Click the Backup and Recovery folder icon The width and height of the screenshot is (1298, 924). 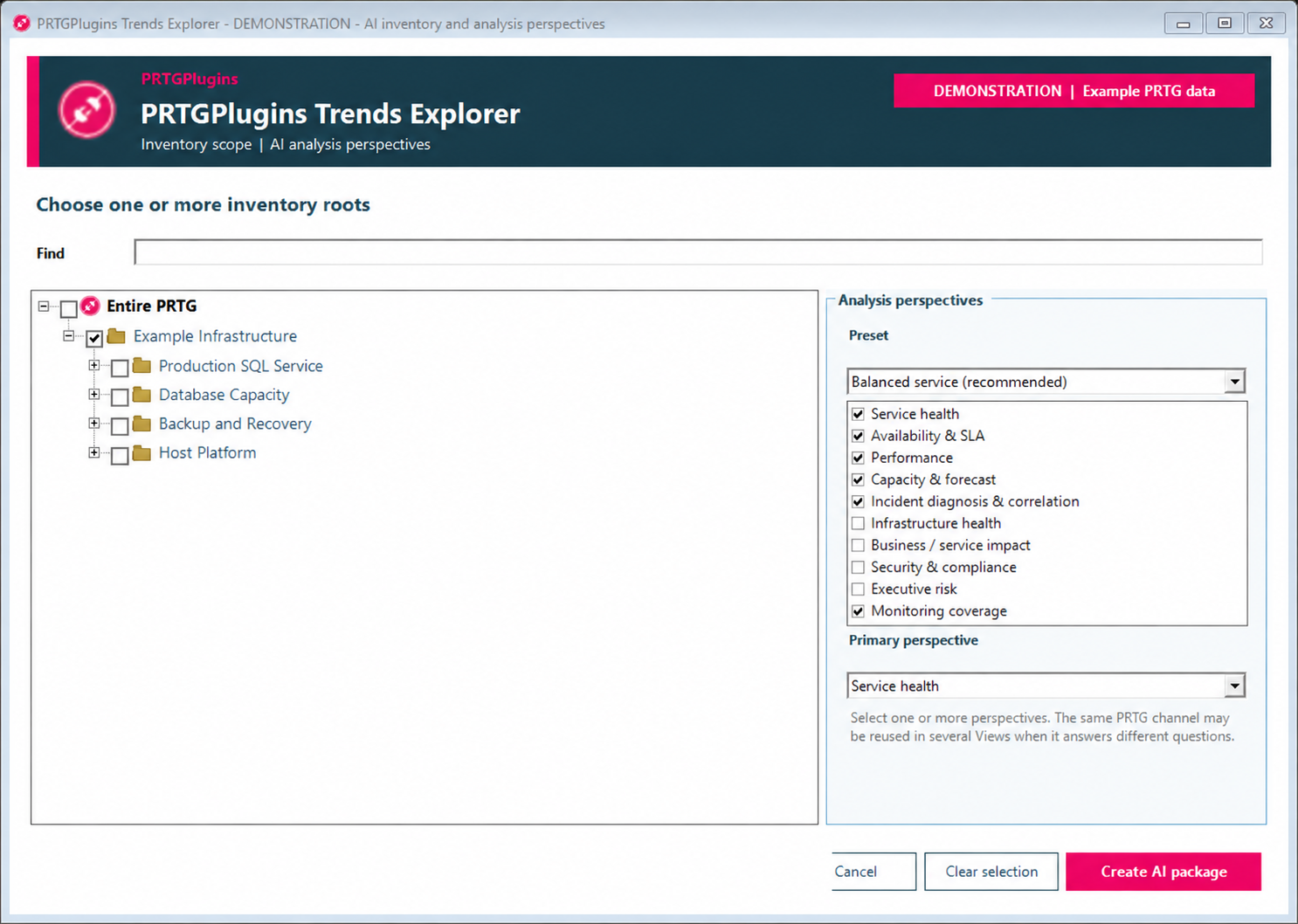142,424
